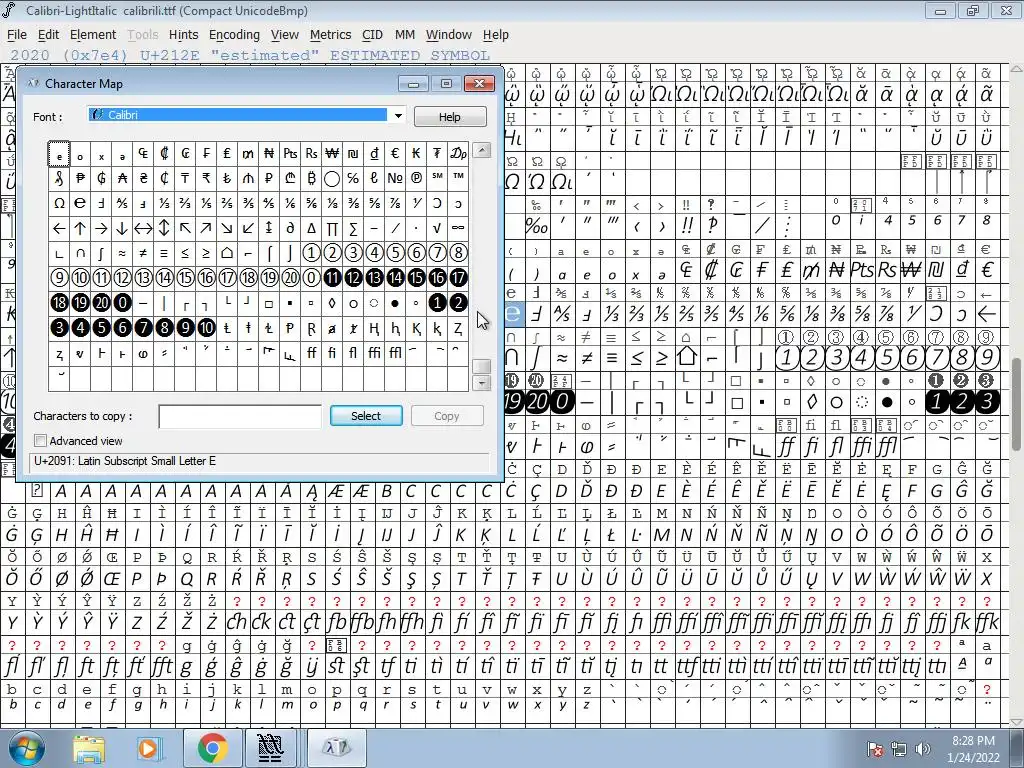Select the black circled 11 in Character Map

pos(332,278)
